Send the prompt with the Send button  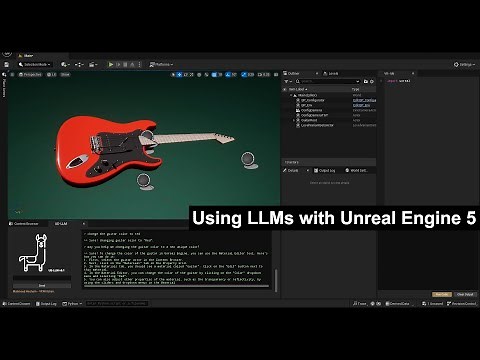pos(42,286)
